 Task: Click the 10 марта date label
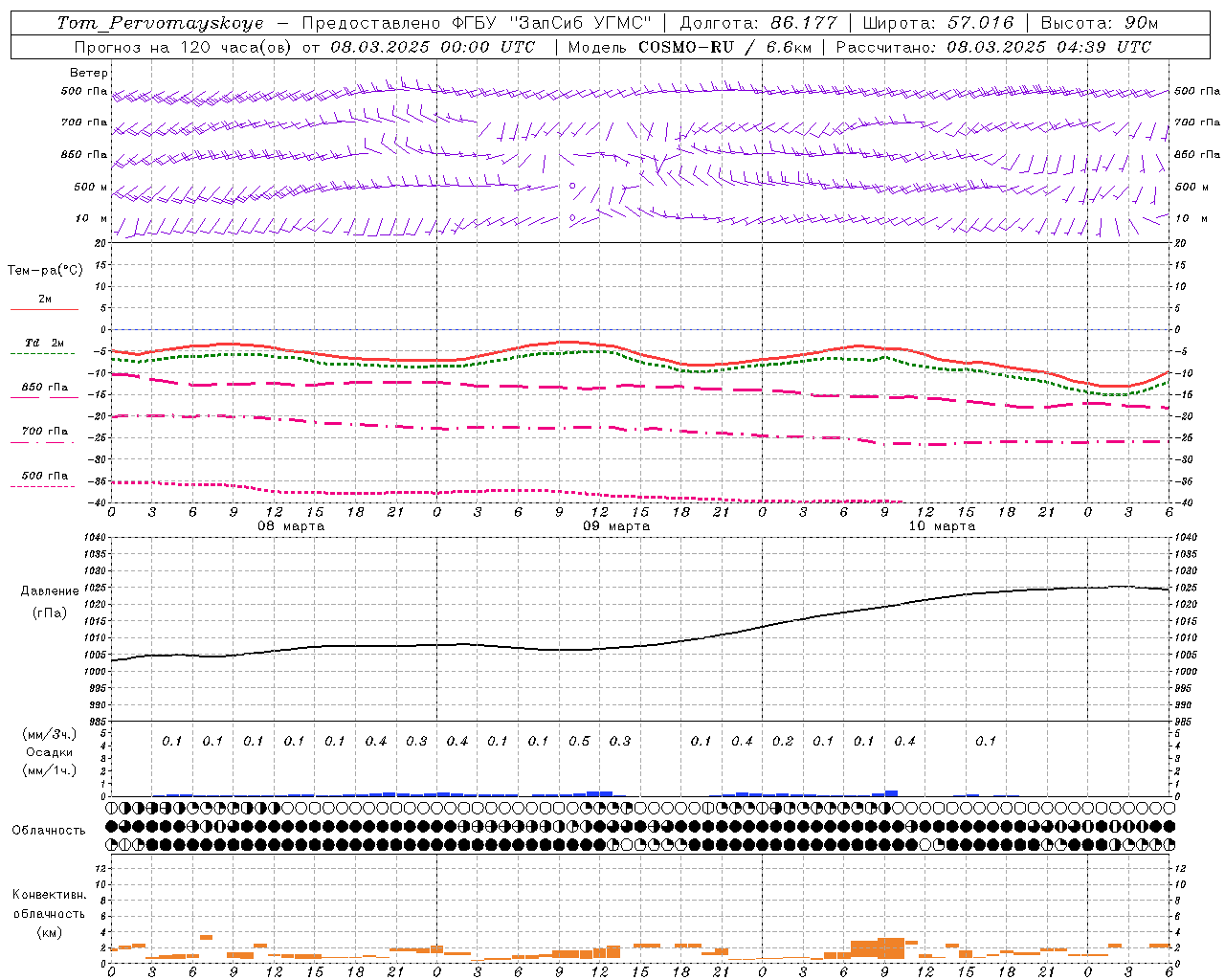942,526
